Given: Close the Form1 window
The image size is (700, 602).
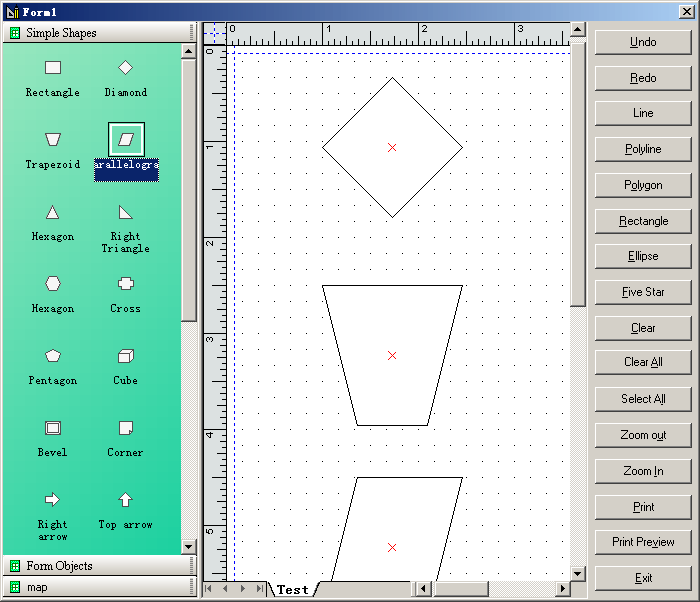Looking at the screenshot, I should click(686, 12).
